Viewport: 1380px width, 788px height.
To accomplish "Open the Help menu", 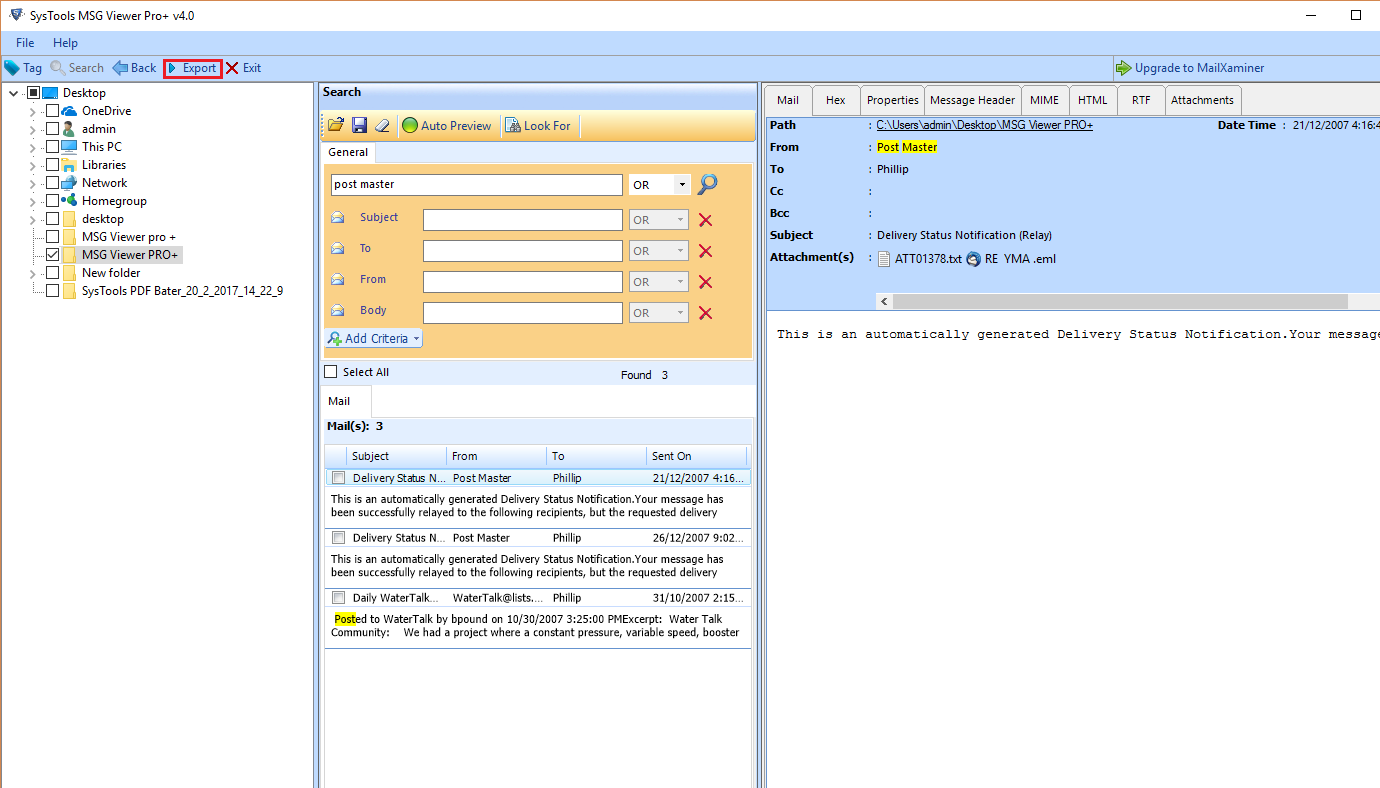I will 65,43.
